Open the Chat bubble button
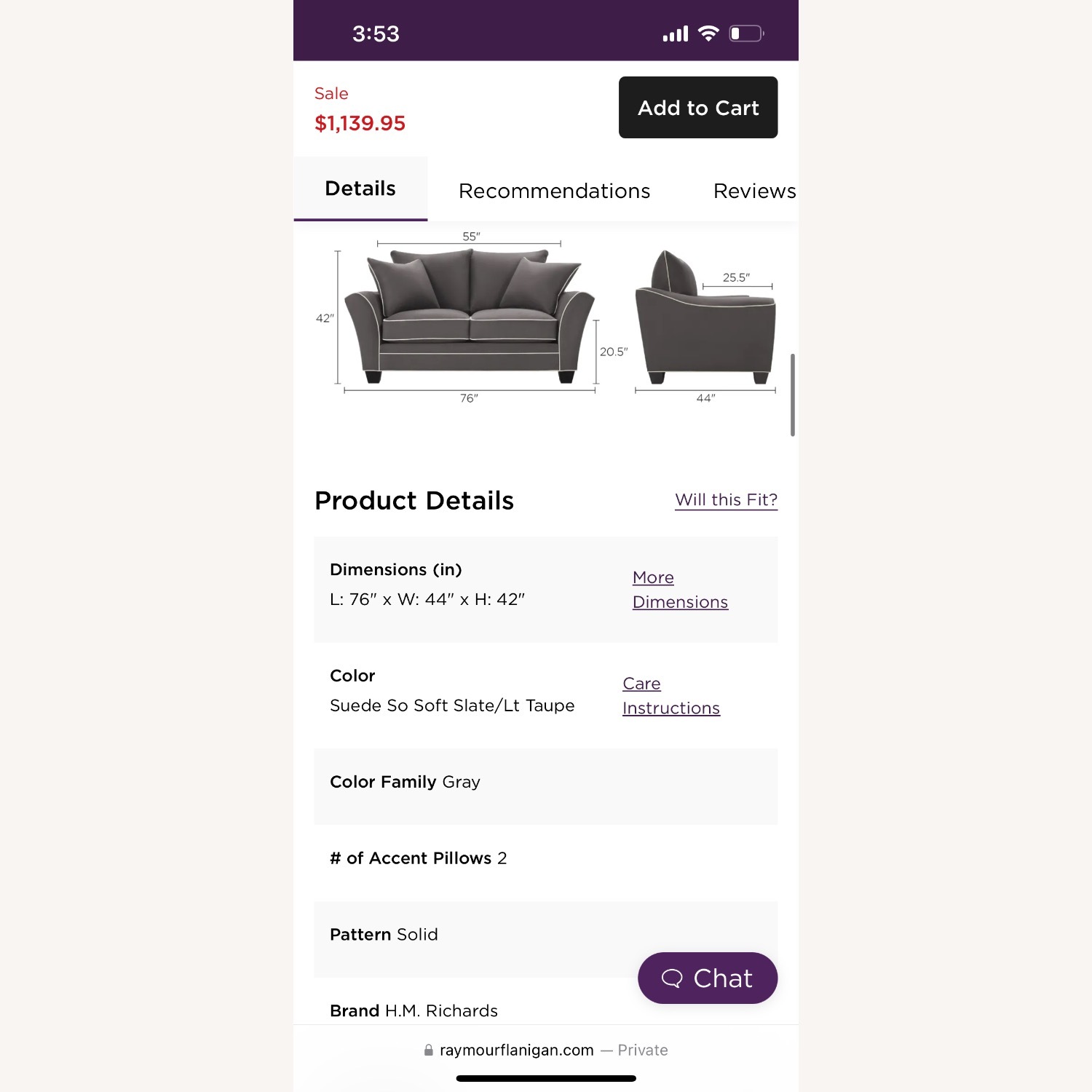The height and width of the screenshot is (1092, 1092). click(708, 978)
